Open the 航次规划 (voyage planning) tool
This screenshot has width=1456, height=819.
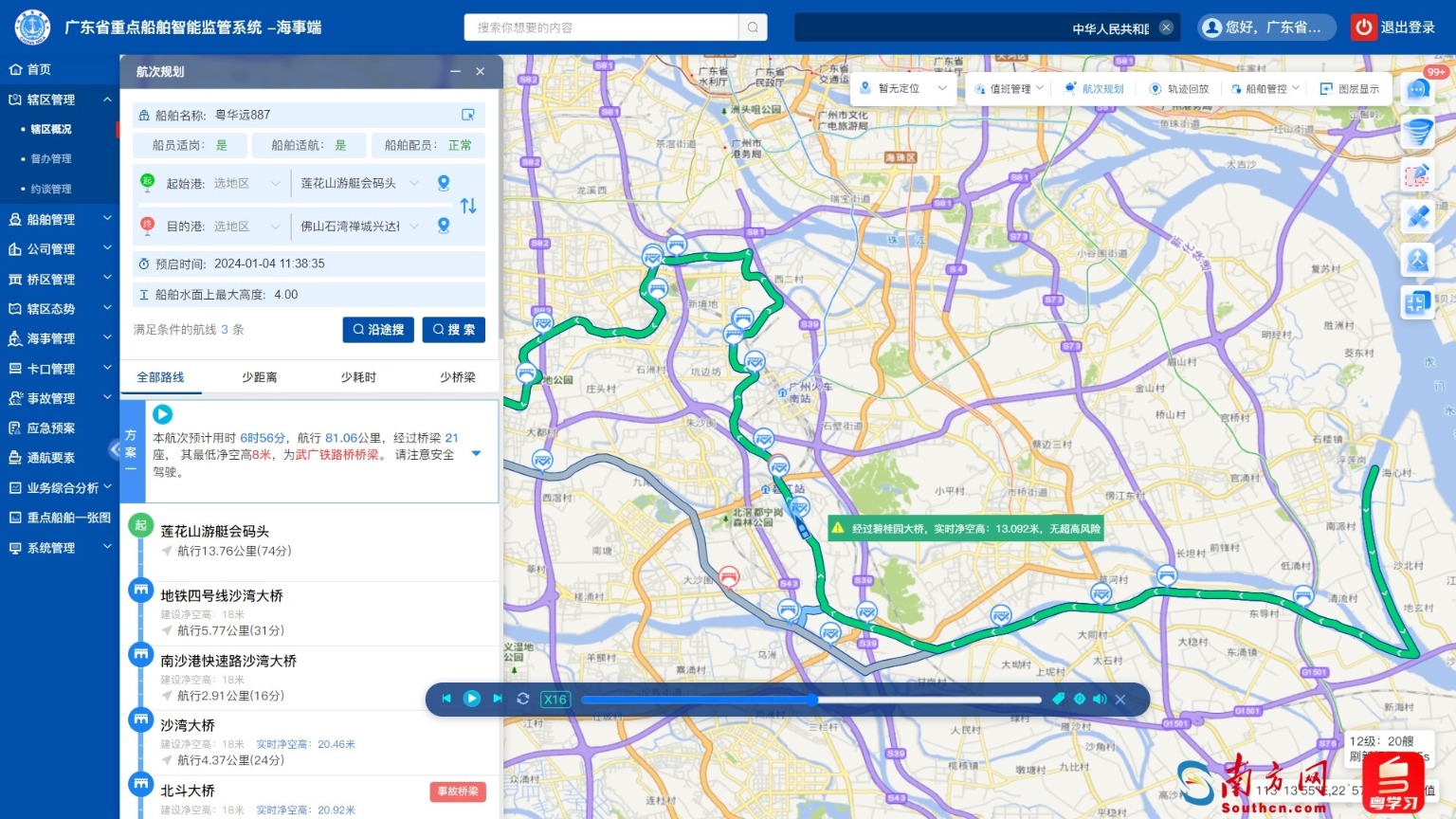pyautogui.click(x=1095, y=88)
